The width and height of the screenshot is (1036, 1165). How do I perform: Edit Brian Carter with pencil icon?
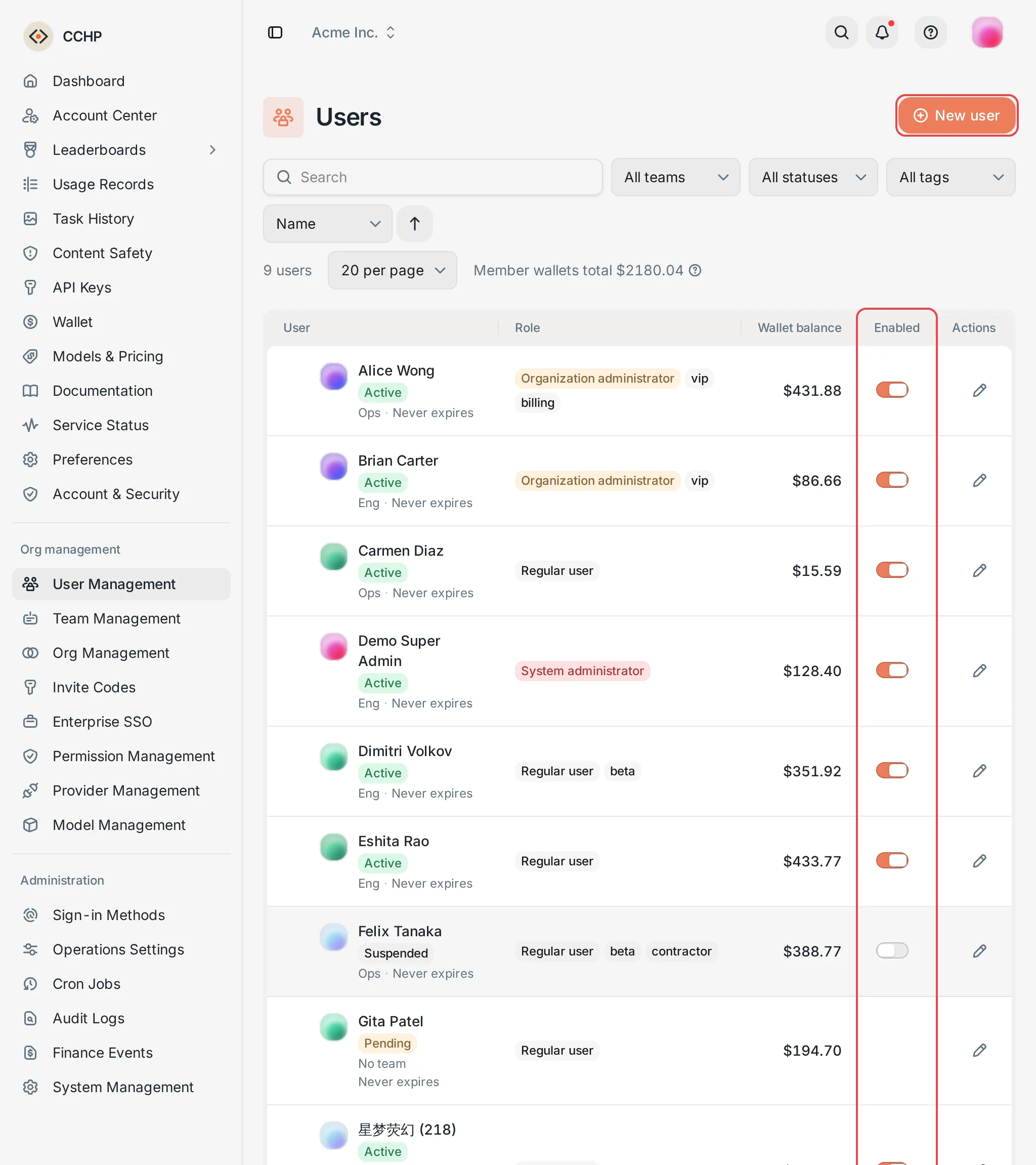pos(979,480)
